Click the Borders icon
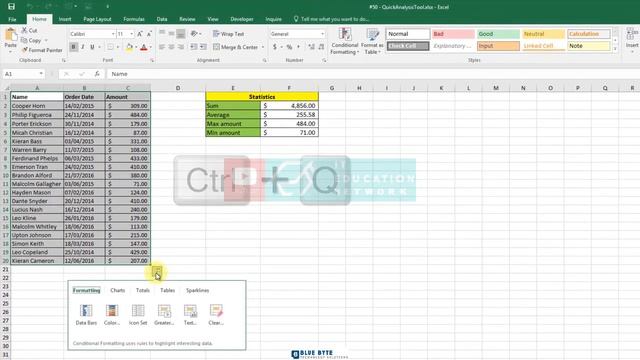640x360 pixels. (110, 47)
